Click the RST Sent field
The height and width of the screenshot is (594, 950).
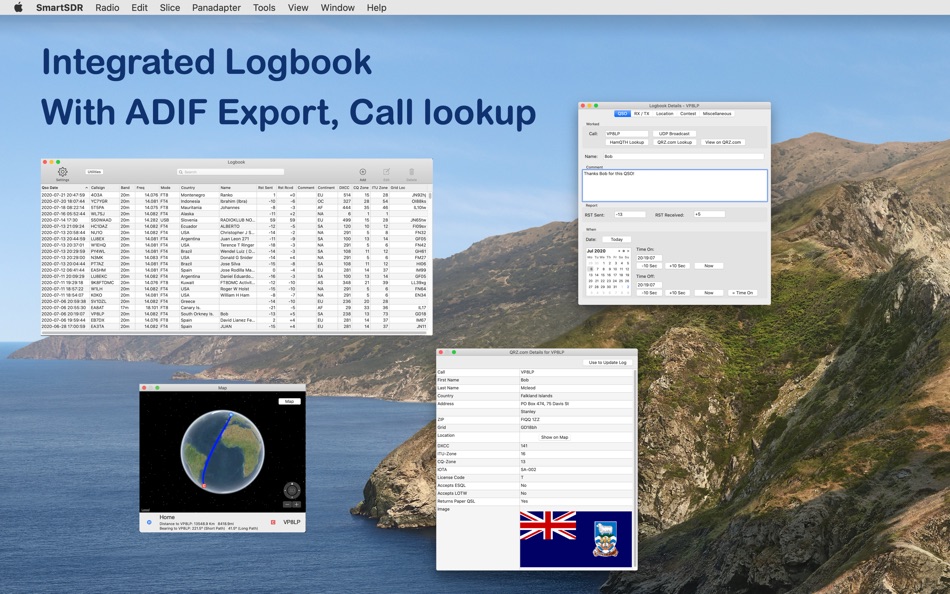coord(629,215)
